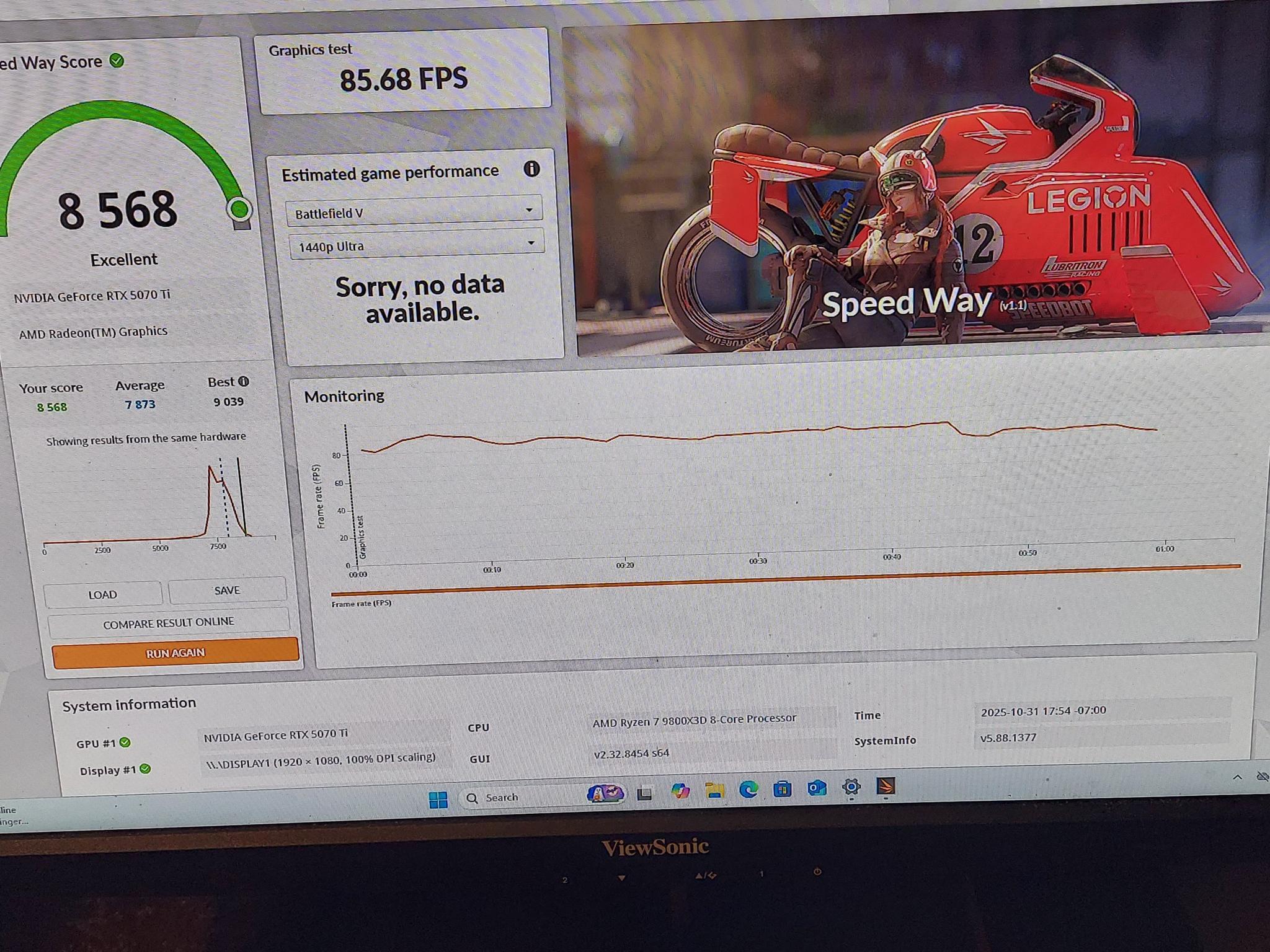
Task: Launch Copilot from the taskbar
Action: [x=680, y=791]
